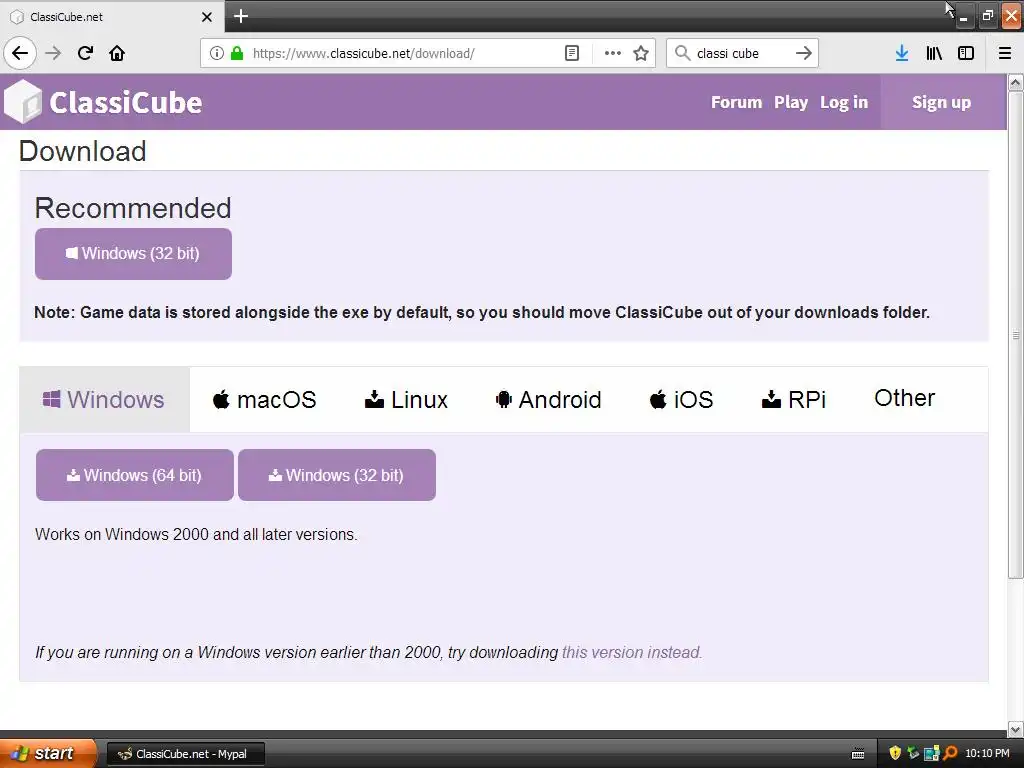1024x768 pixels.
Task: Click the 'Download' page heading
Action: tap(83, 151)
